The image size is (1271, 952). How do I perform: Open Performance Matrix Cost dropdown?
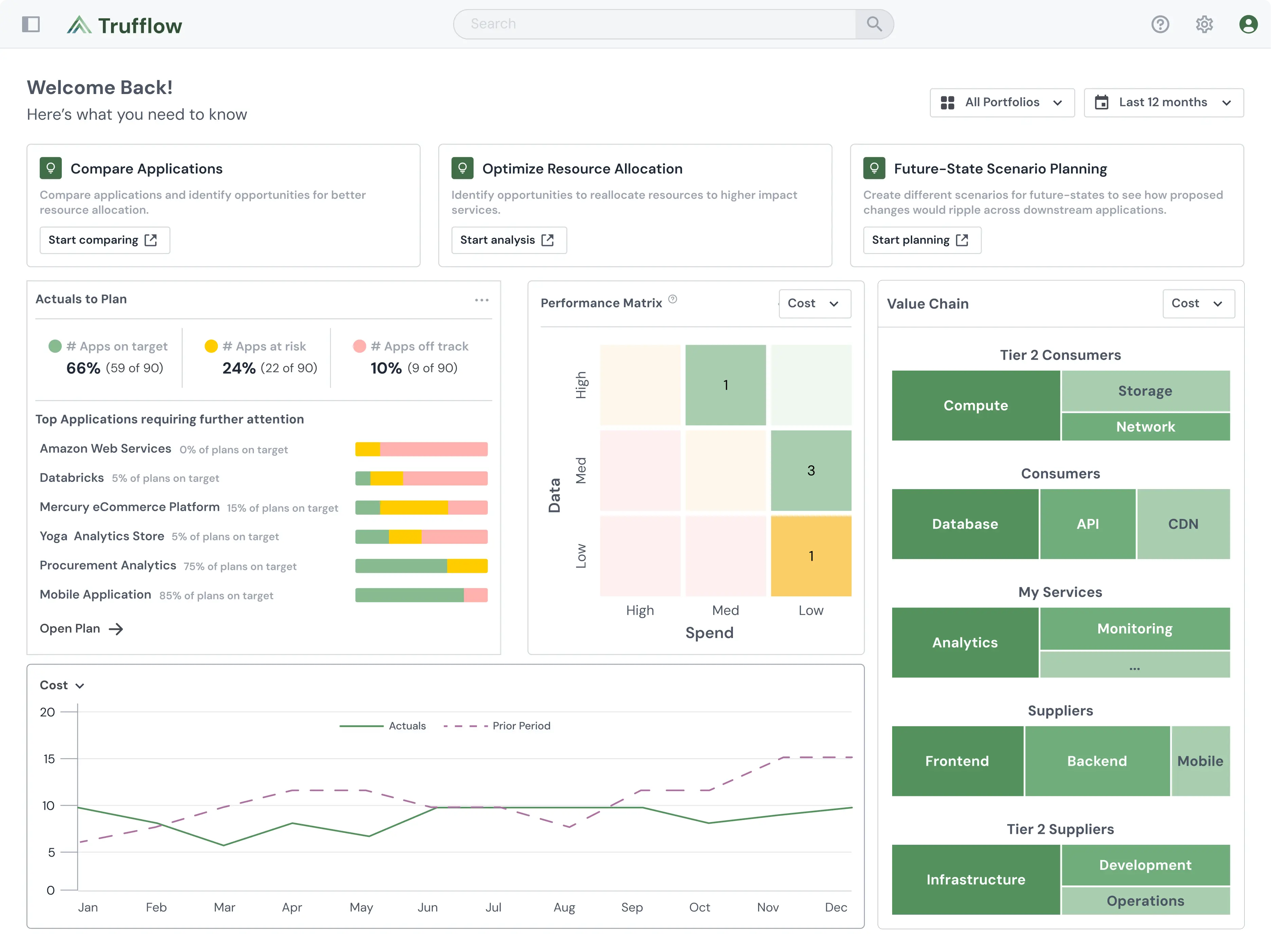814,303
